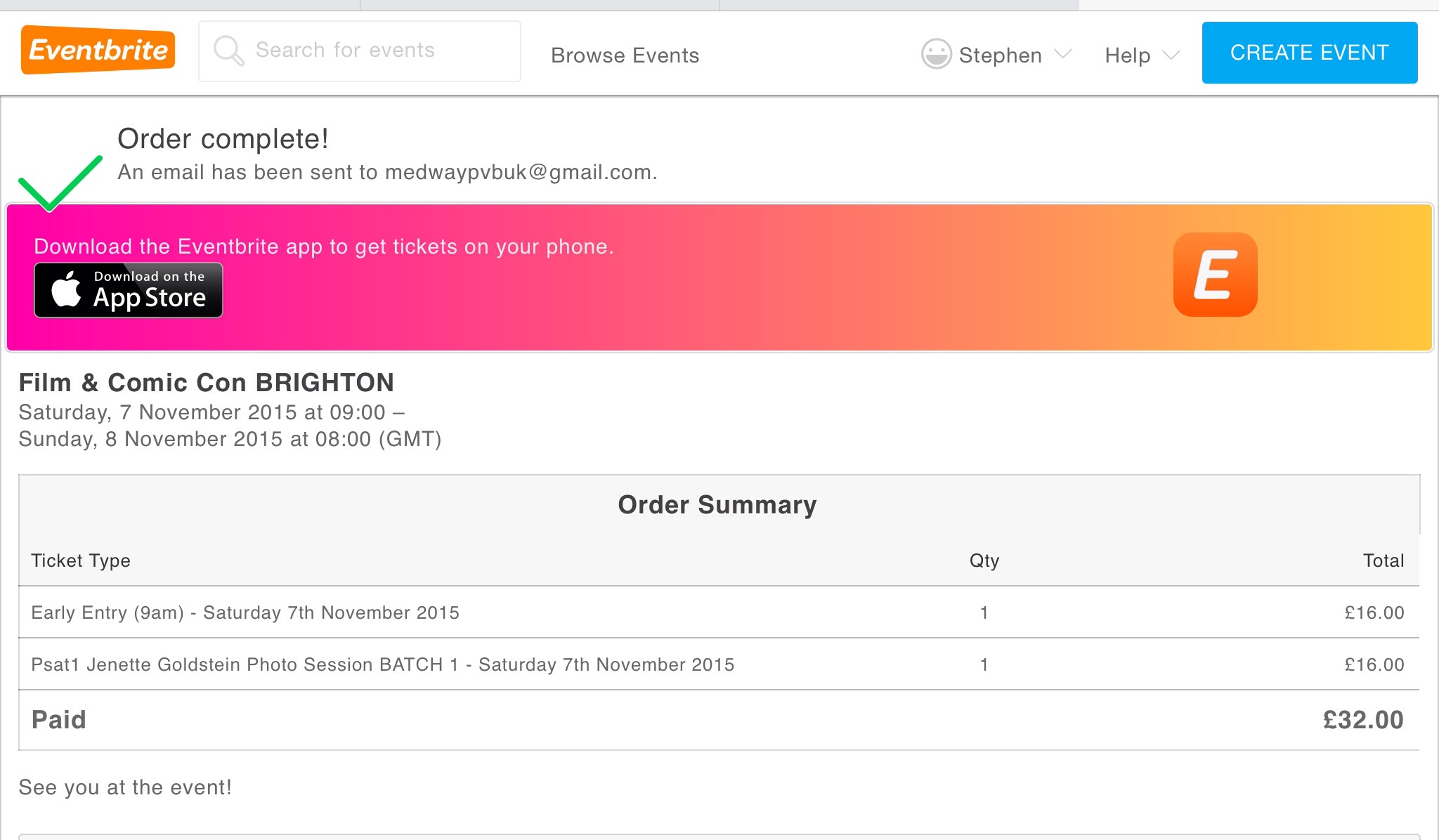Click the Apple logo on App Store badge

(x=67, y=289)
